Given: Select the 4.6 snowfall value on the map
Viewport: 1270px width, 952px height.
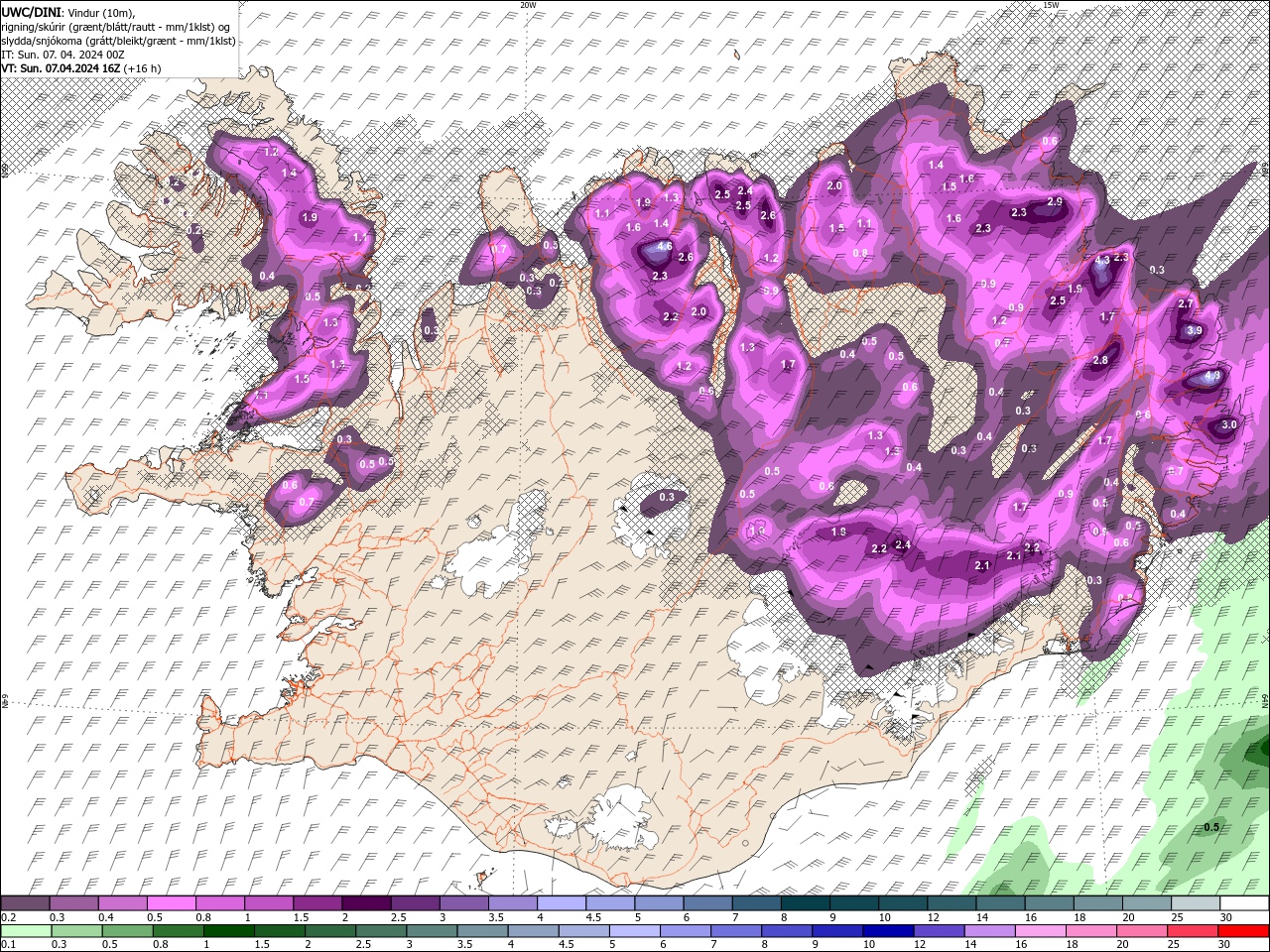Looking at the screenshot, I should (x=665, y=247).
